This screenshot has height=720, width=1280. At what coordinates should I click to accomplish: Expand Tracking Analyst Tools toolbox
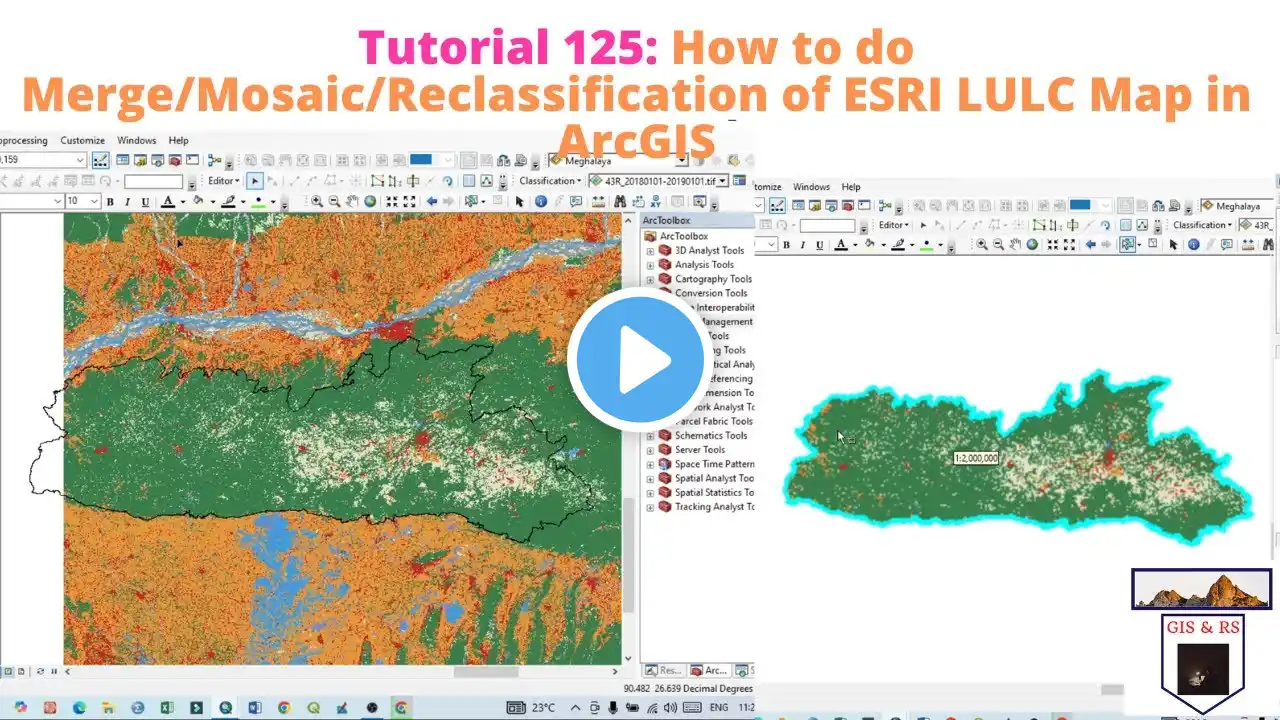650,507
